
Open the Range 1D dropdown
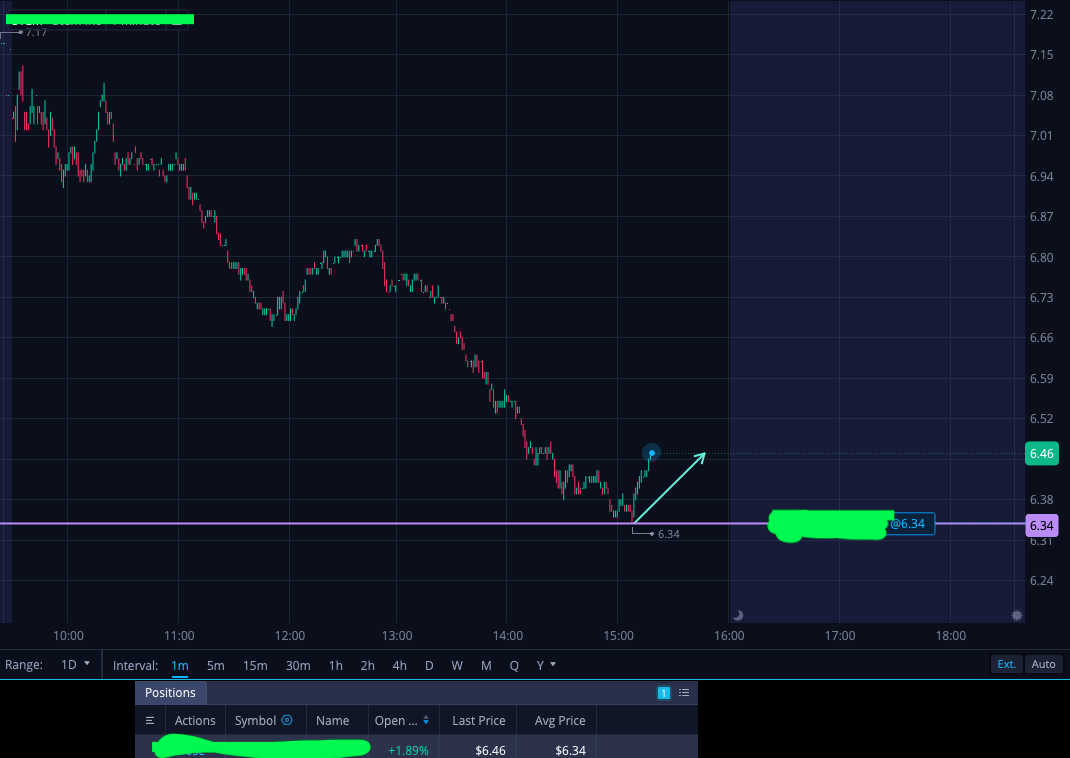coord(76,665)
